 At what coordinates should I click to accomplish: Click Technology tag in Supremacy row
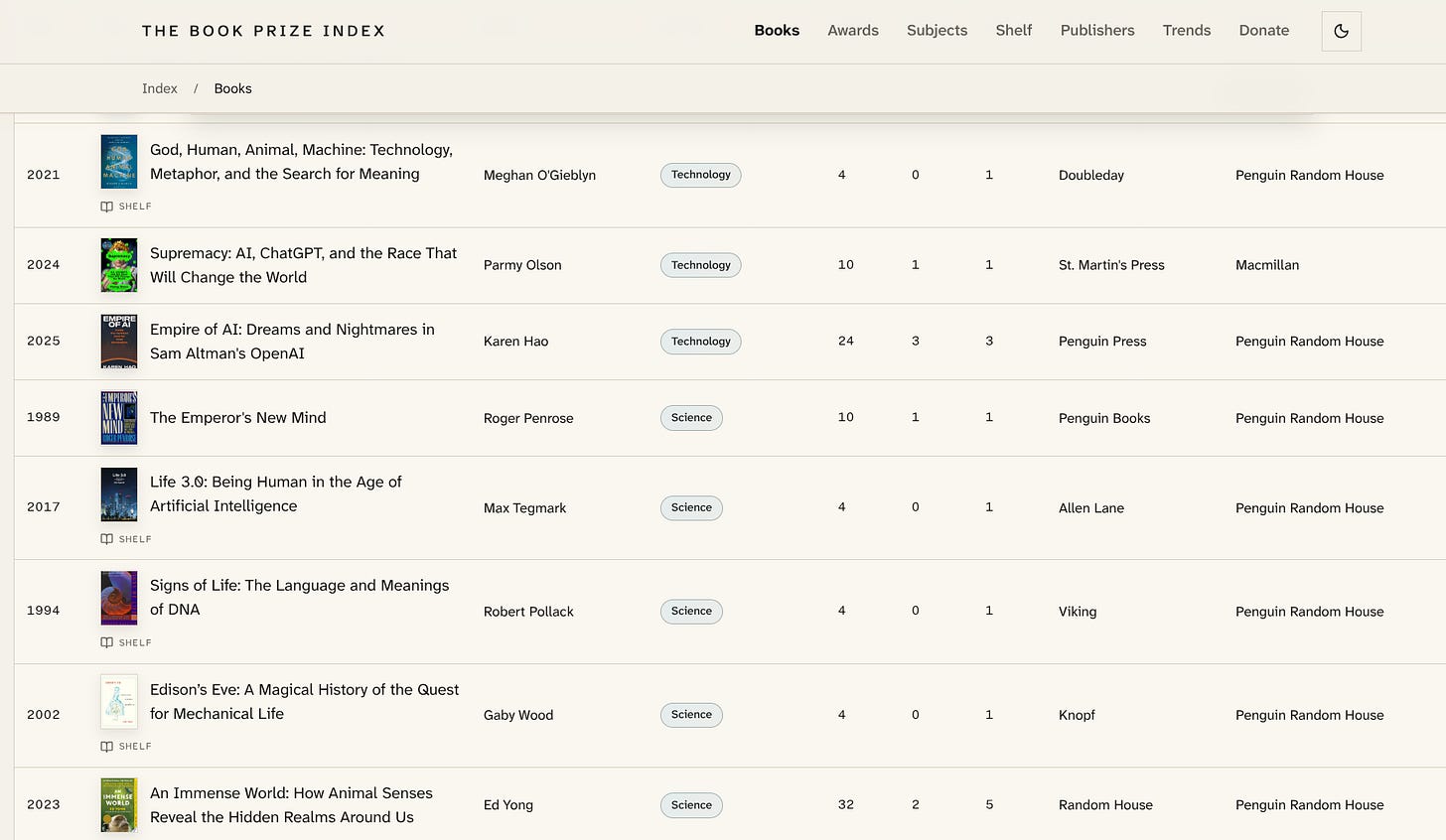point(700,265)
